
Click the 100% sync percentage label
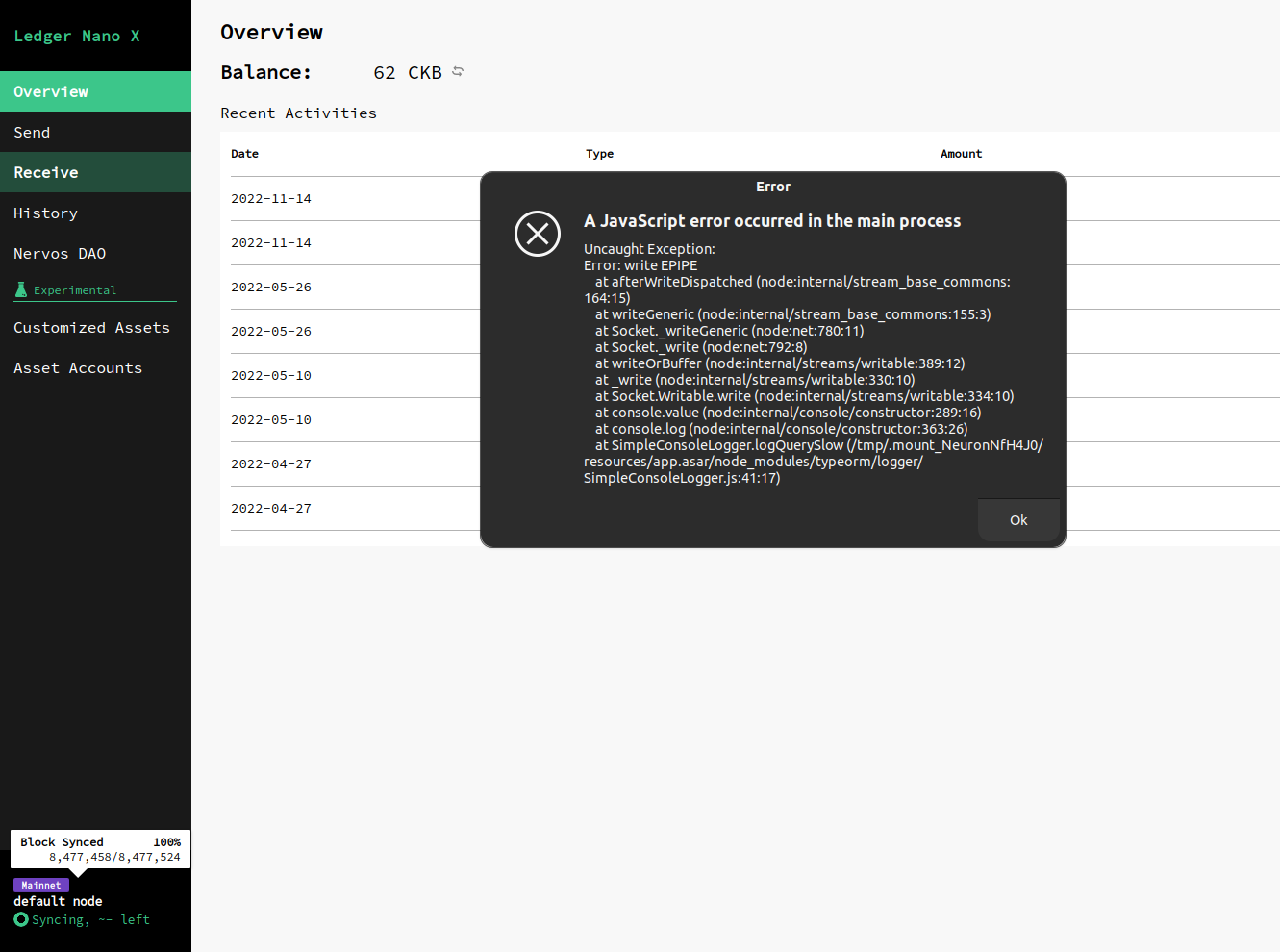click(167, 841)
